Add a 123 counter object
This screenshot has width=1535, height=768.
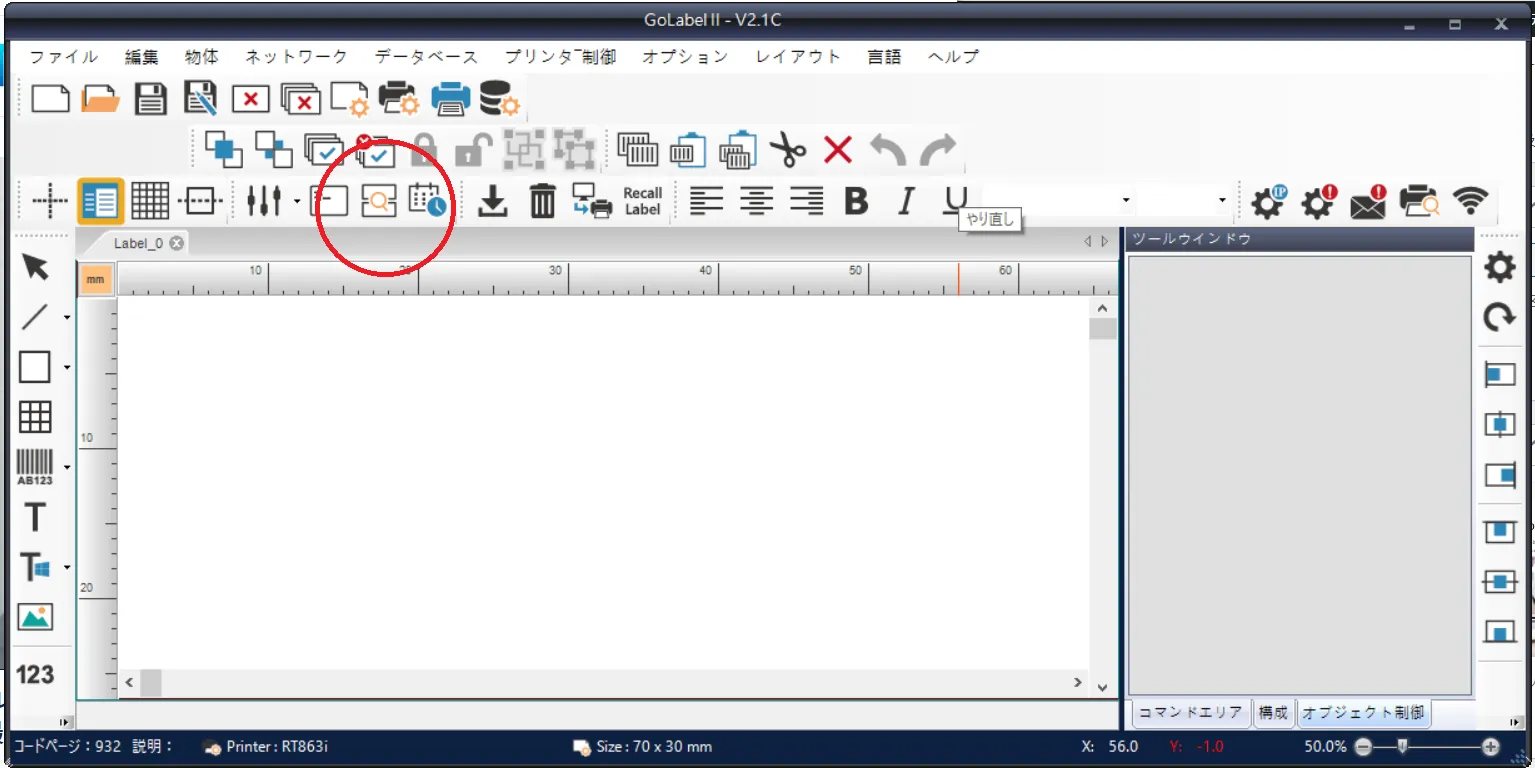coord(35,674)
